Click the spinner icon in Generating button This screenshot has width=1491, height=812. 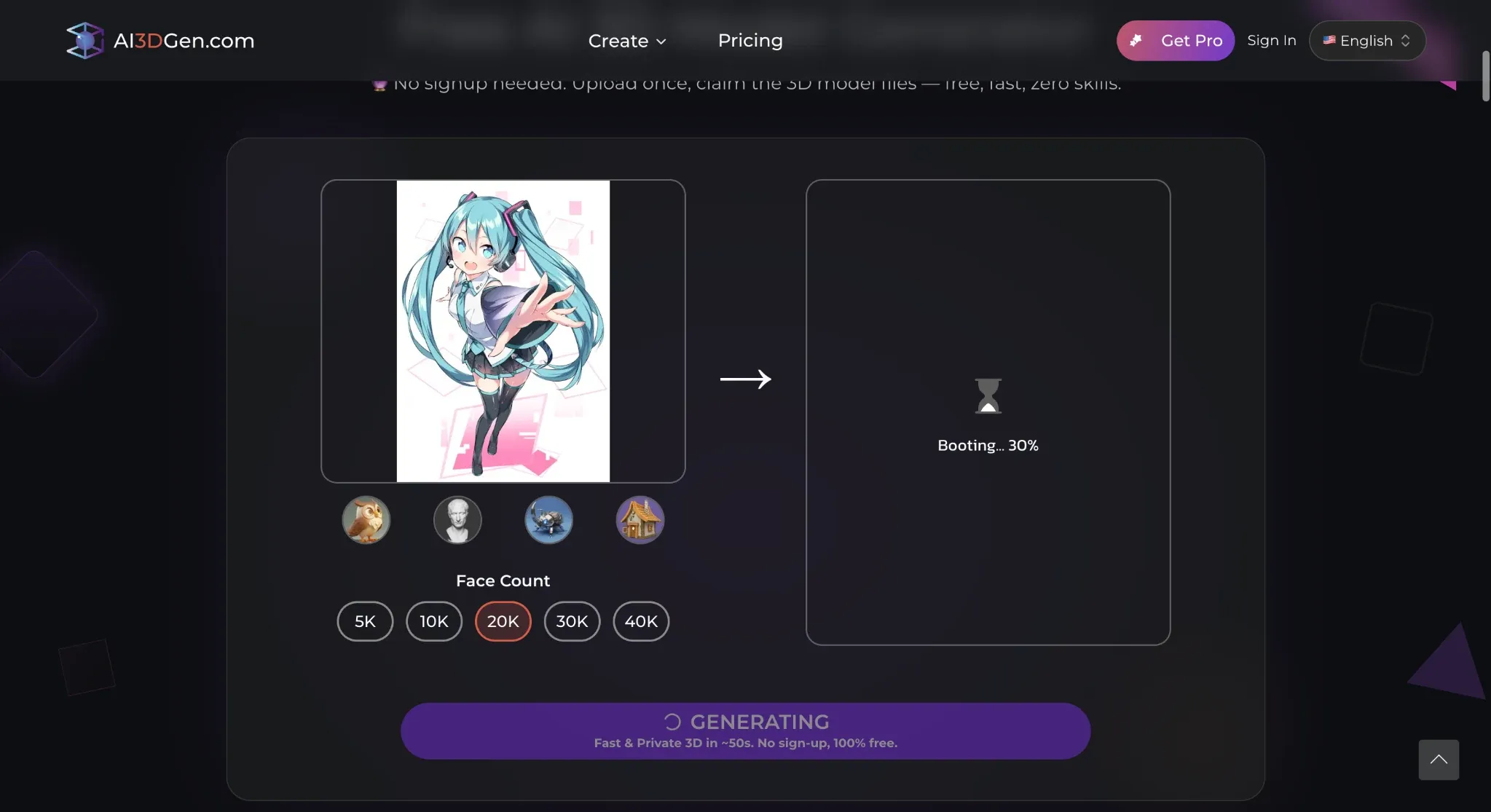[672, 722]
